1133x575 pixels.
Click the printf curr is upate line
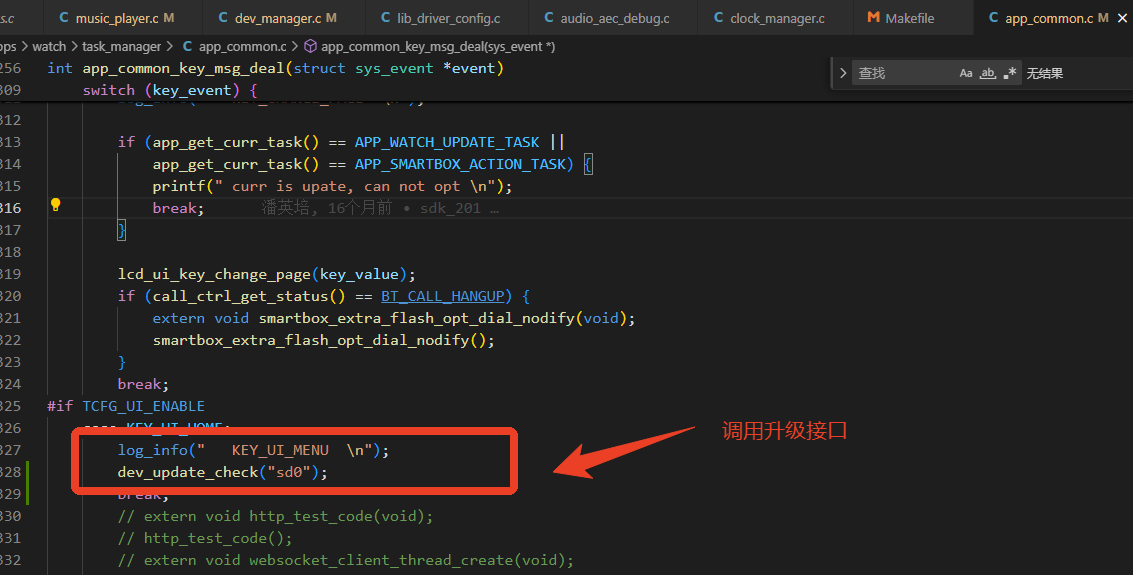click(332, 186)
